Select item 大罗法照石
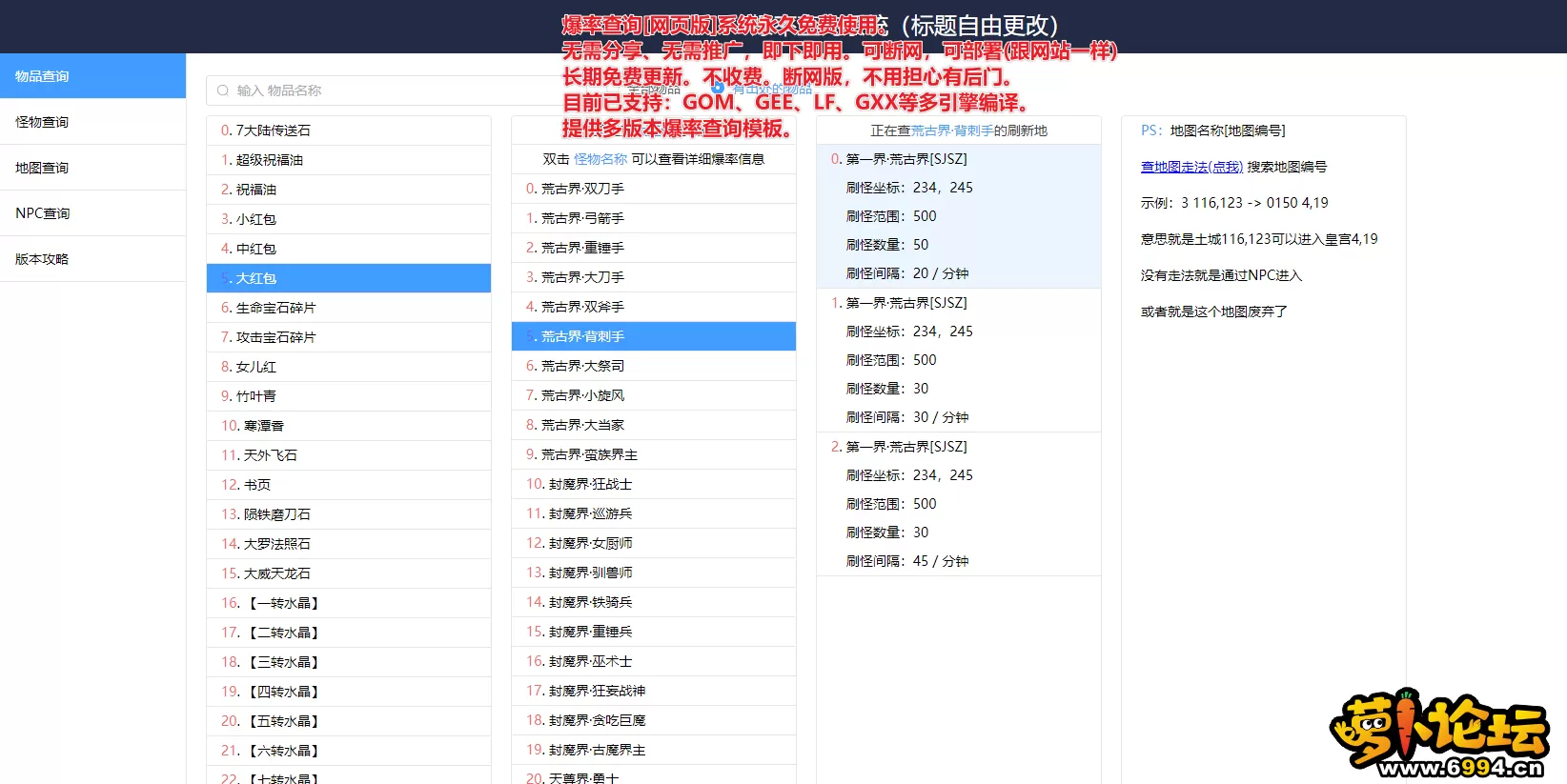 pyautogui.click(x=349, y=544)
